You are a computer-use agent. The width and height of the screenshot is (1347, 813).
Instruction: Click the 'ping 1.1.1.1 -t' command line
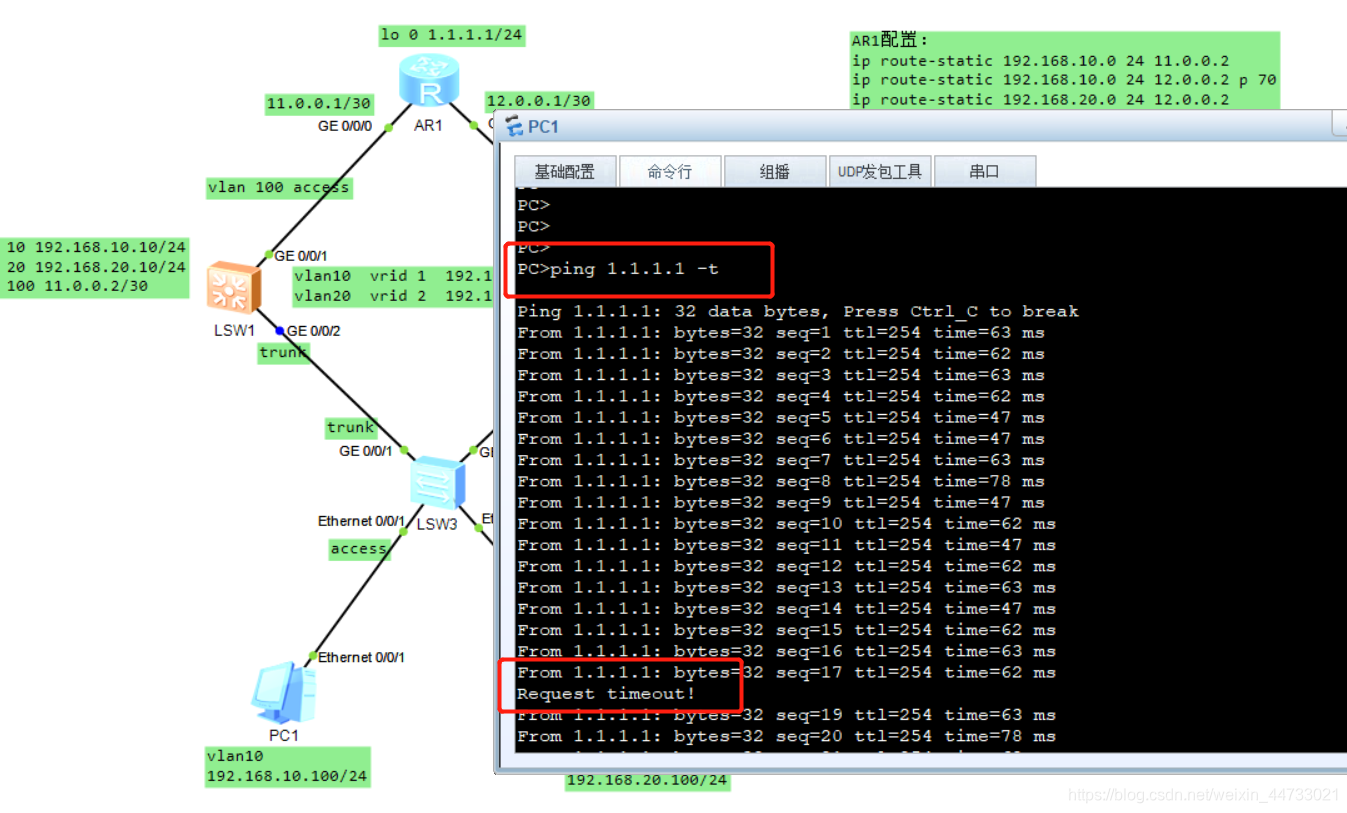(x=617, y=269)
